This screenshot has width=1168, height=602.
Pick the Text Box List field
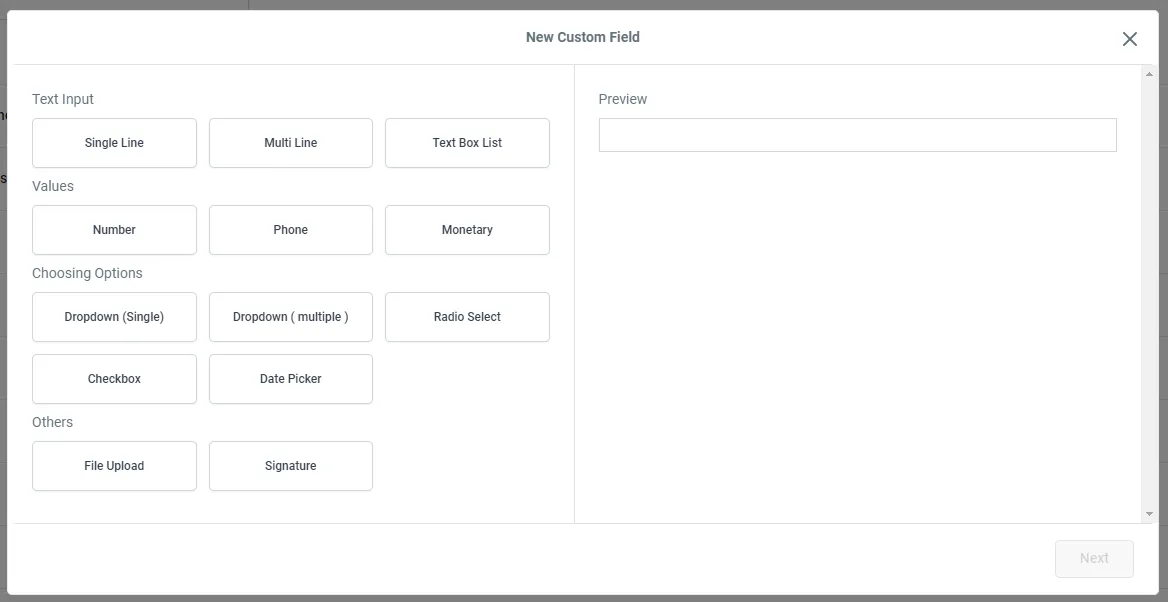(467, 143)
